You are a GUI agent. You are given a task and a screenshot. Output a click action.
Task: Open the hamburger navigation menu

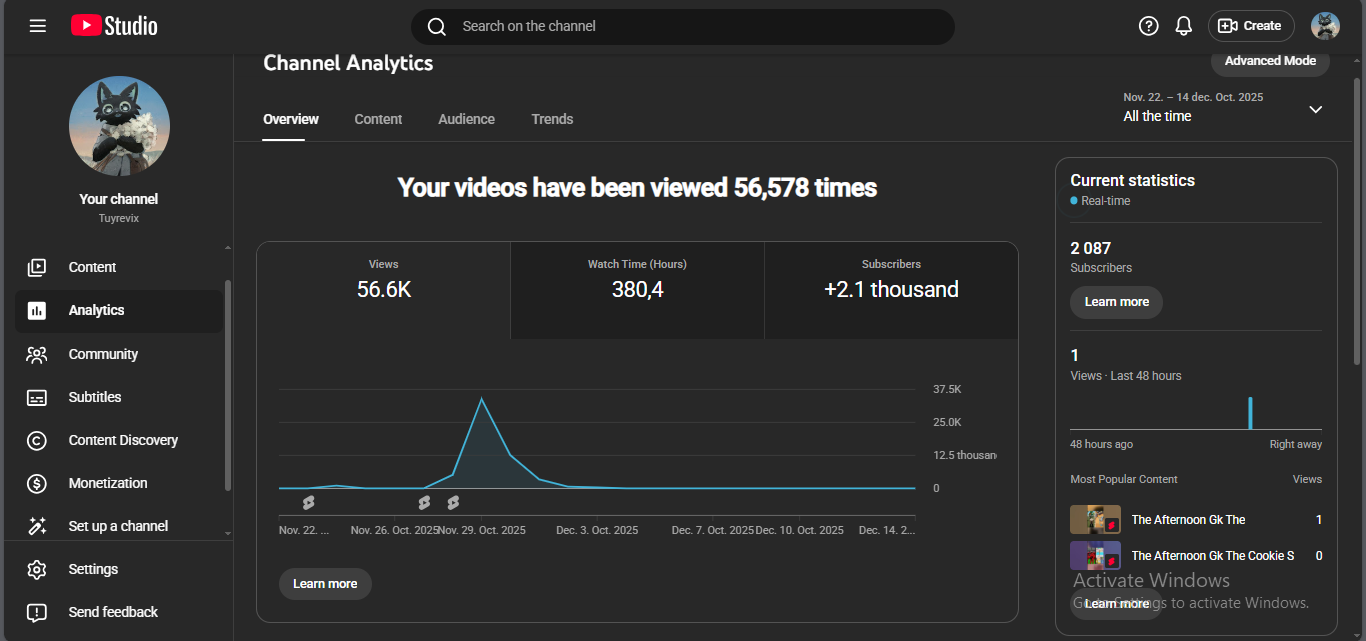[38, 26]
